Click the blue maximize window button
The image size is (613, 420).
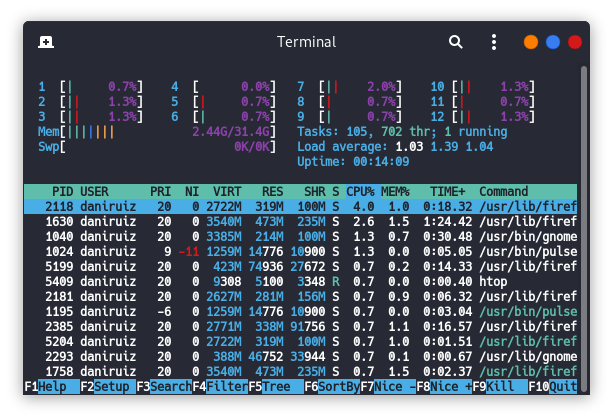pos(552,42)
